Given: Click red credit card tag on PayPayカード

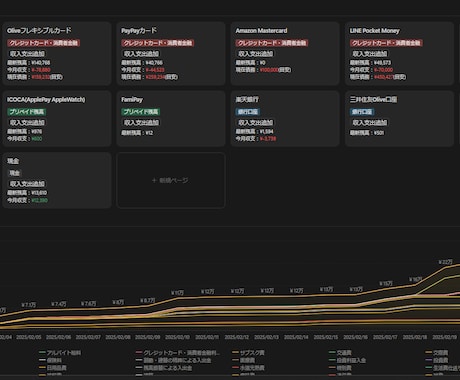Looking at the screenshot, I should click(158, 43).
